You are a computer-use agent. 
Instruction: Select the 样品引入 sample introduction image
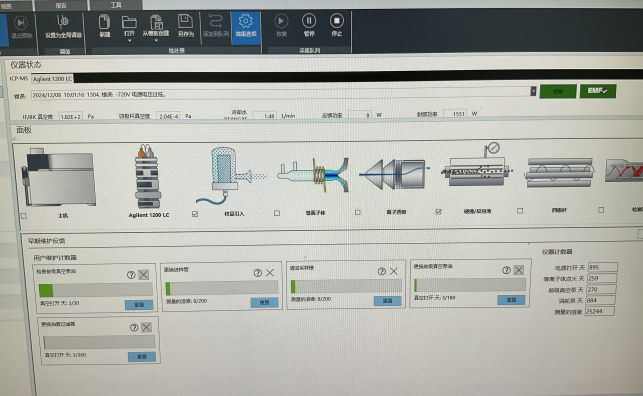pyautogui.click(x=230, y=176)
